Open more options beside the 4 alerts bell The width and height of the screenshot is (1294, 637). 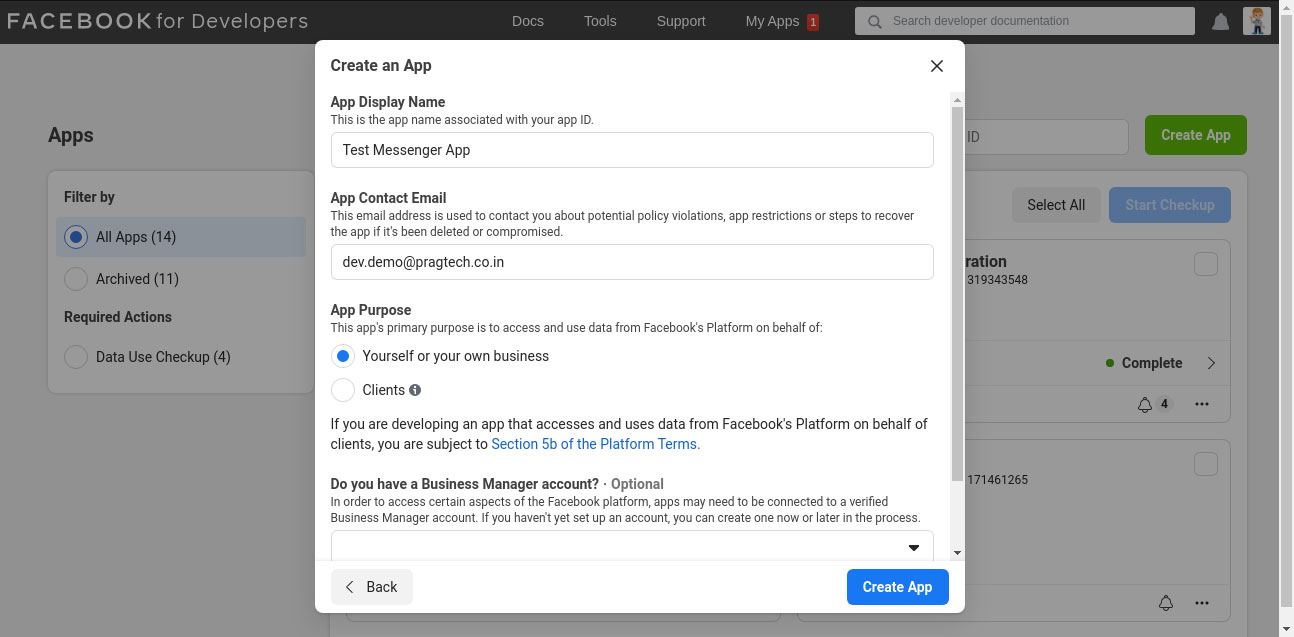(1202, 404)
